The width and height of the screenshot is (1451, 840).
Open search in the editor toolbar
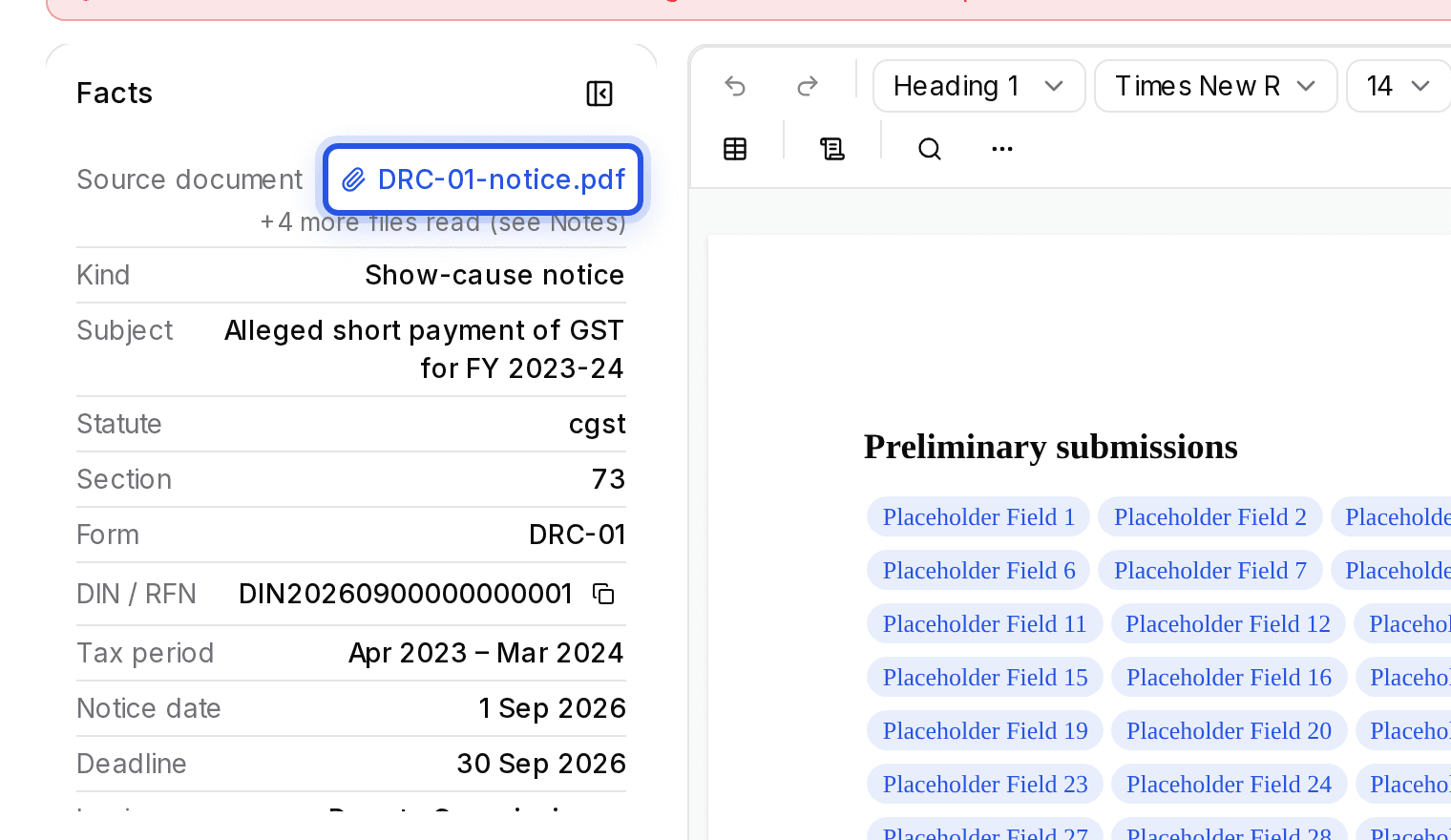click(930, 149)
